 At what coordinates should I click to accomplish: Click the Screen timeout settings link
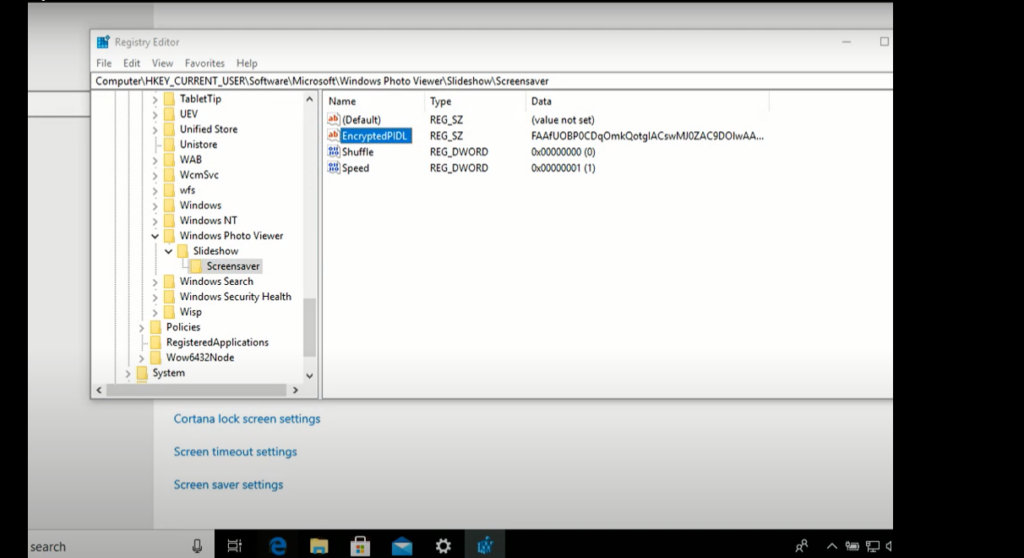click(x=235, y=452)
